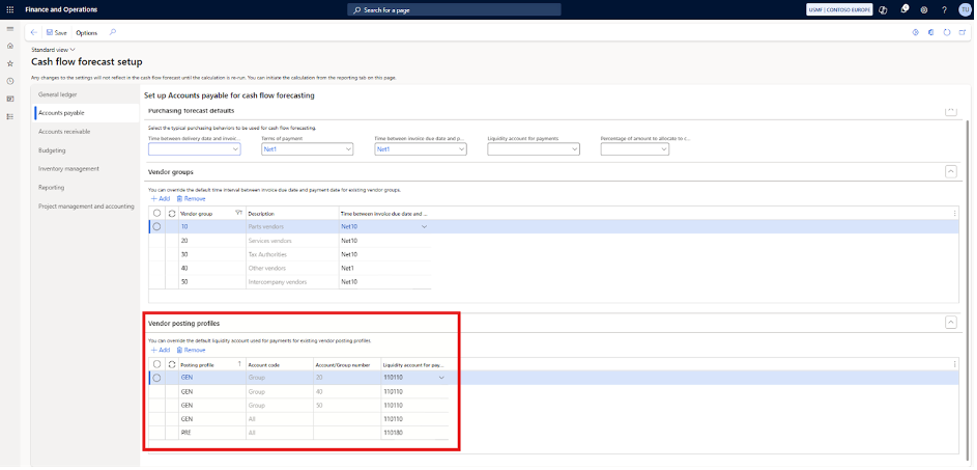Image resolution: width=977 pixels, height=470 pixels.
Task: Open the Inventory management tab
Action: pos(69,168)
